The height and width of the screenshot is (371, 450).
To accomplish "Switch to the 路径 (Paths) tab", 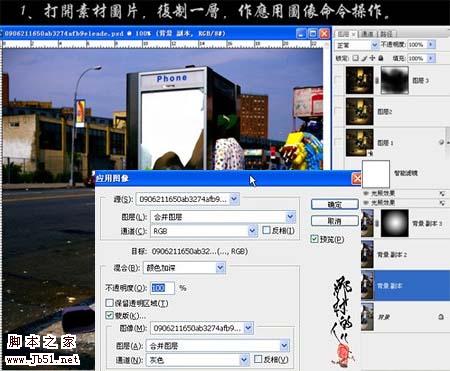I will 386,34.
